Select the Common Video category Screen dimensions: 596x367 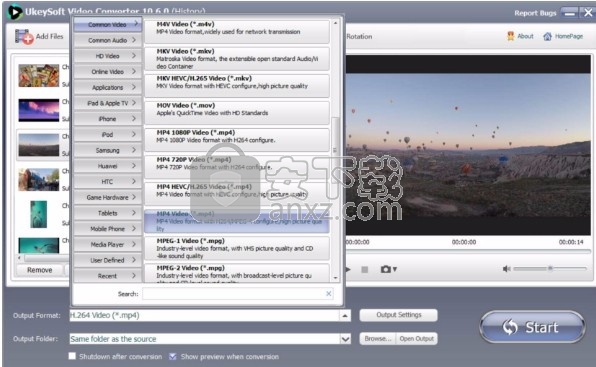108,24
